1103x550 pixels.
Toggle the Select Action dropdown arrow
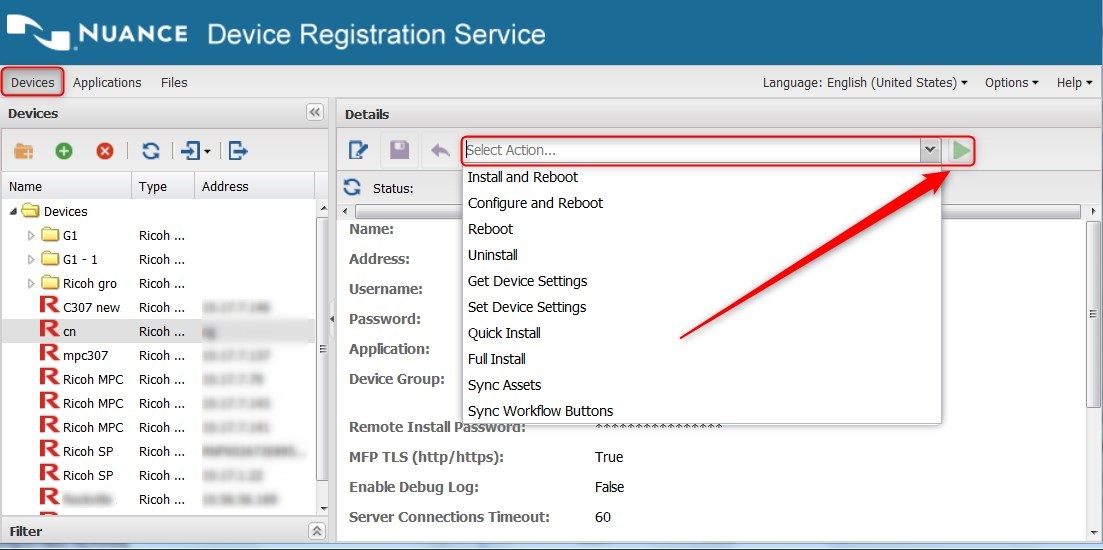pyautogui.click(x=930, y=150)
